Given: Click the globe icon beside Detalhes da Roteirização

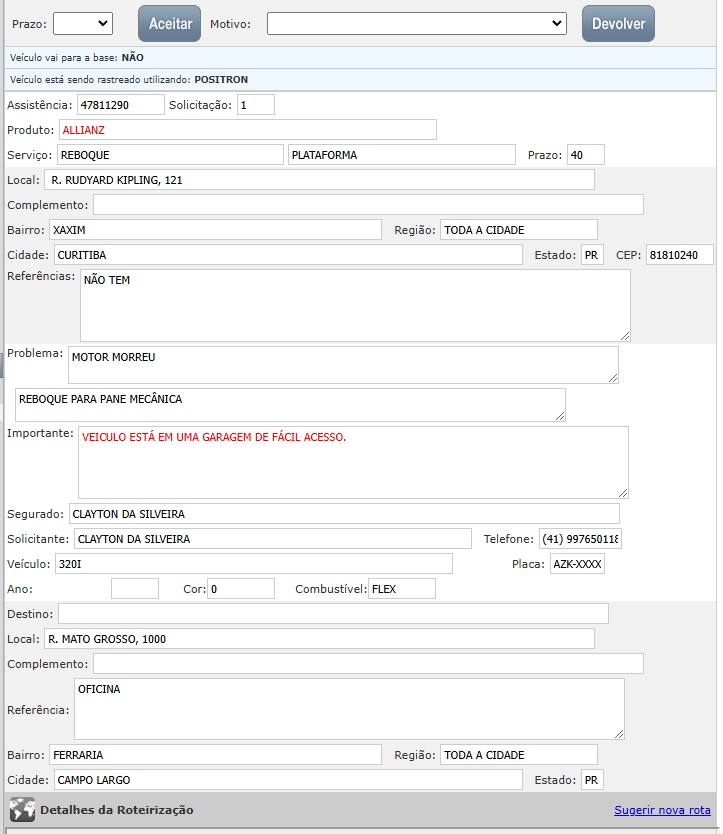Looking at the screenshot, I should click(22, 810).
